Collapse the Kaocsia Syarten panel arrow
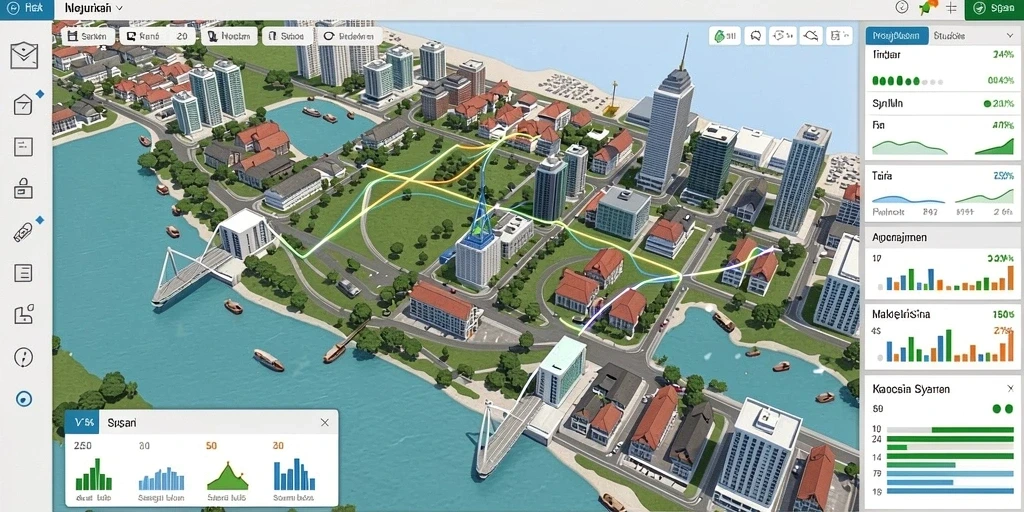The height and width of the screenshot is (512, 1024). (x=1009, y=389)
